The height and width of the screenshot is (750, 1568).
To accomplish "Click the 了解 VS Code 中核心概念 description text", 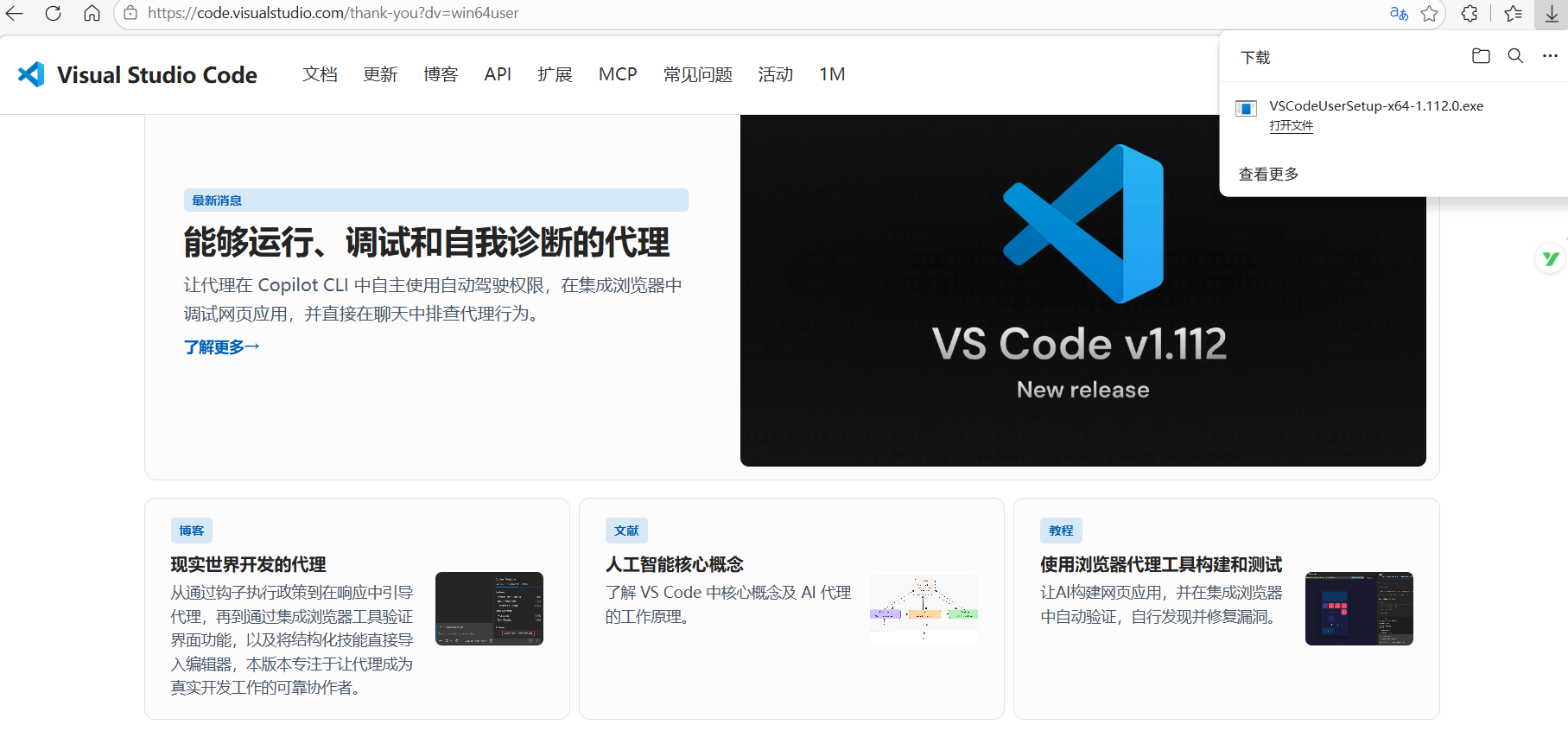I will [x=728, y=604].
